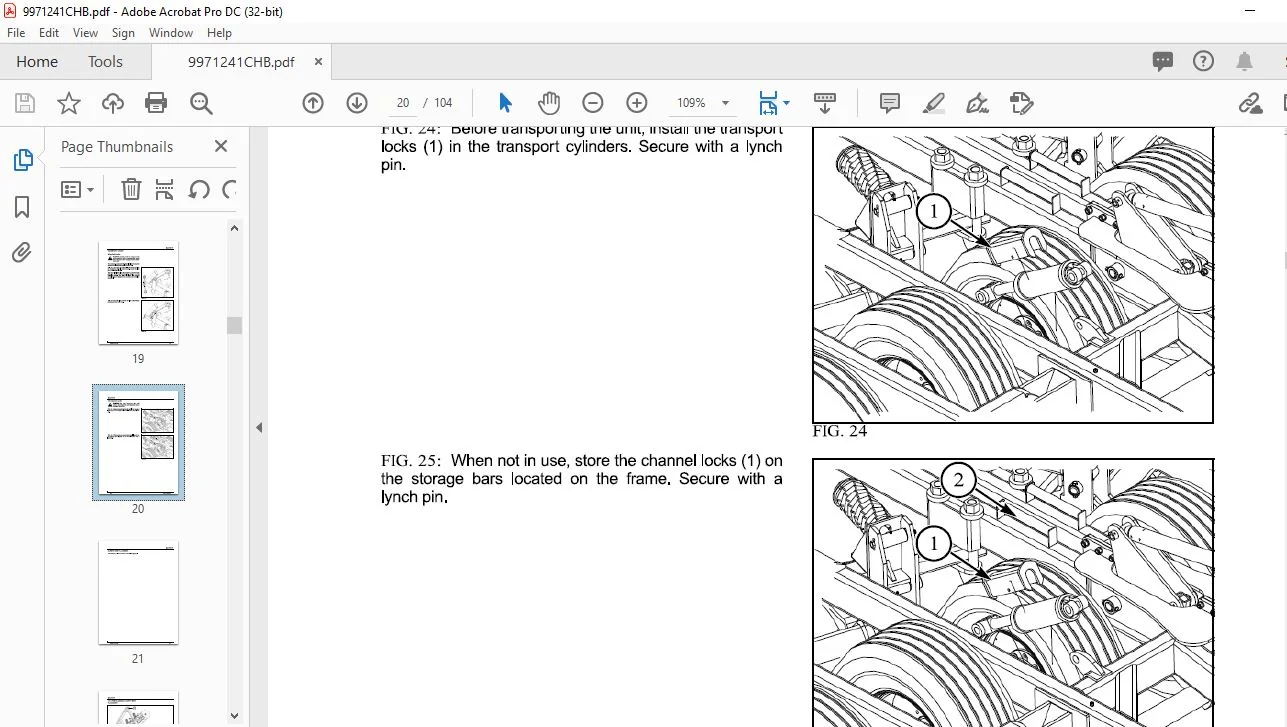Go to previous page arrow
This screenshot has height=727, width=1287.
pos(313,103)
